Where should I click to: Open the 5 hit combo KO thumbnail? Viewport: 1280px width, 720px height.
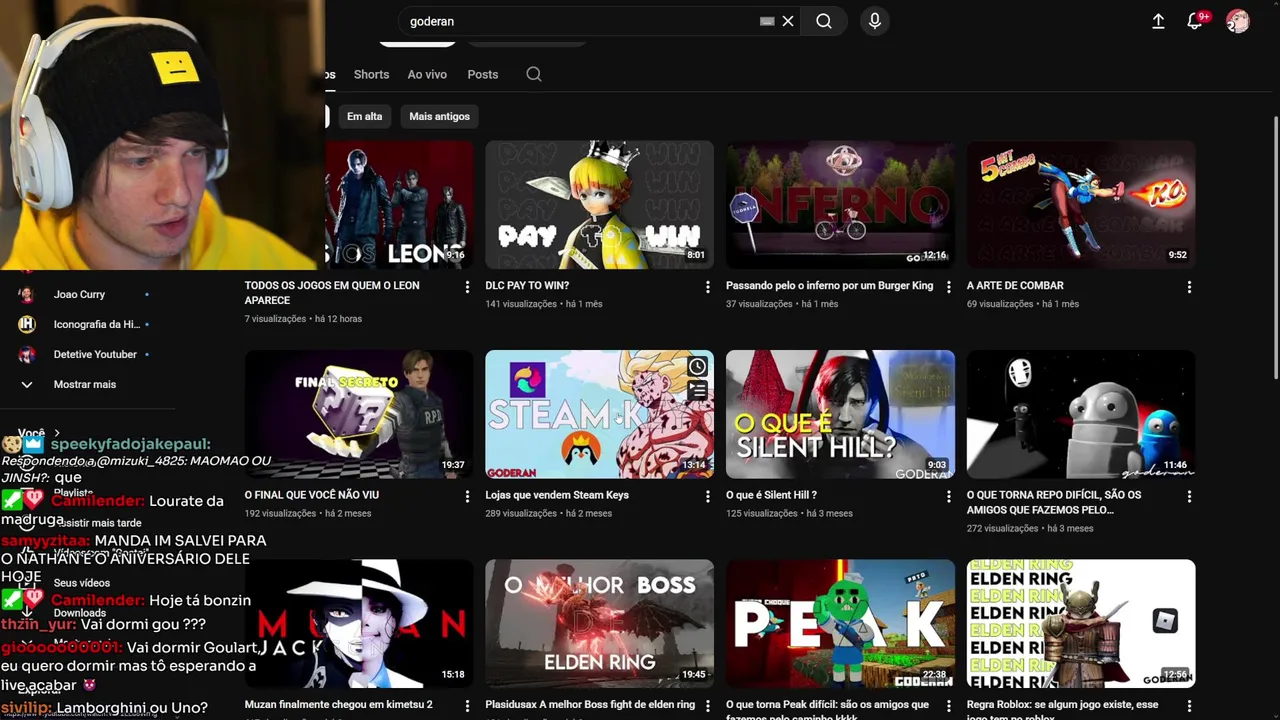[x=1081, y=204]
